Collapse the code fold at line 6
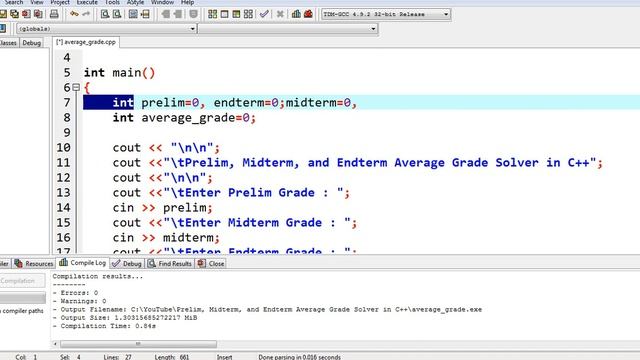The height and width of the screenshot is (360, 640). tap(76, 87)
